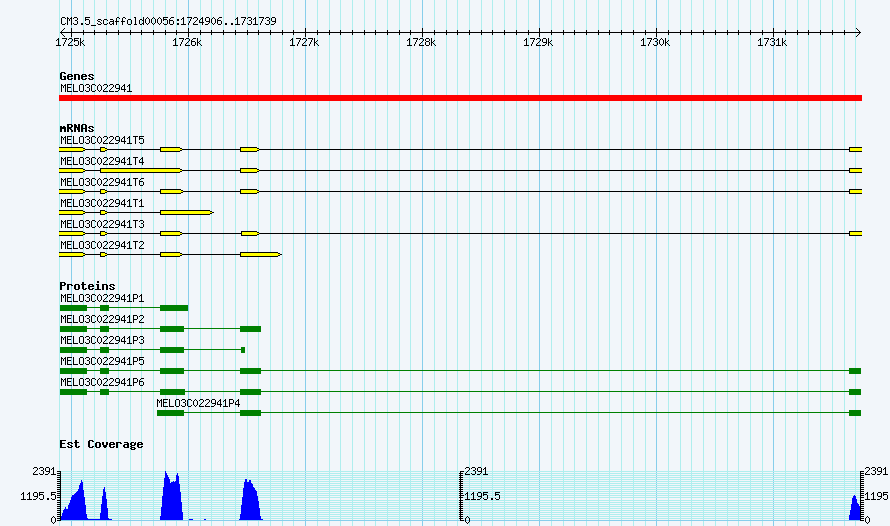This screenshot has height=526, width=890.
Task: Select protein MELO3C022941P2 label
Action: 102,319
